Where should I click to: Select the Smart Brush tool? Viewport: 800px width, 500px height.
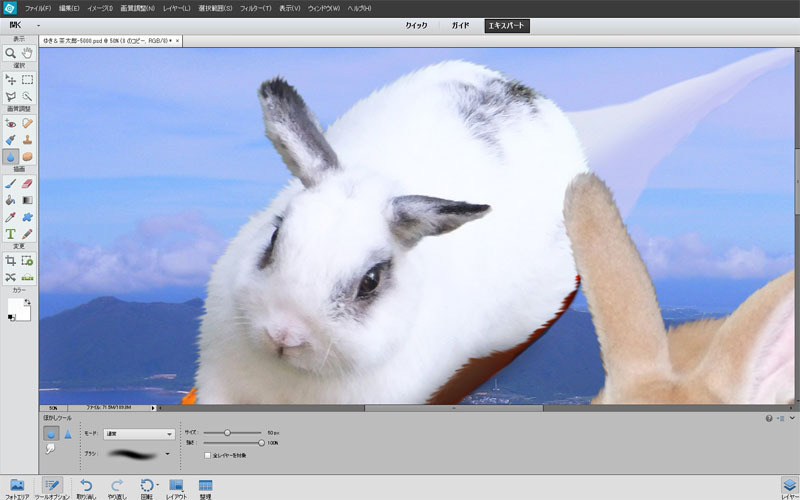tap(10, 140)
